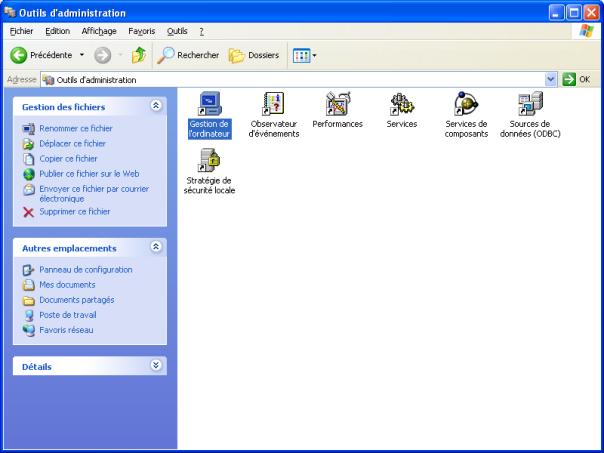Open the Edition menu
Image resolution: width=604 pixels, height=453 pixels.
coord(57,31)
